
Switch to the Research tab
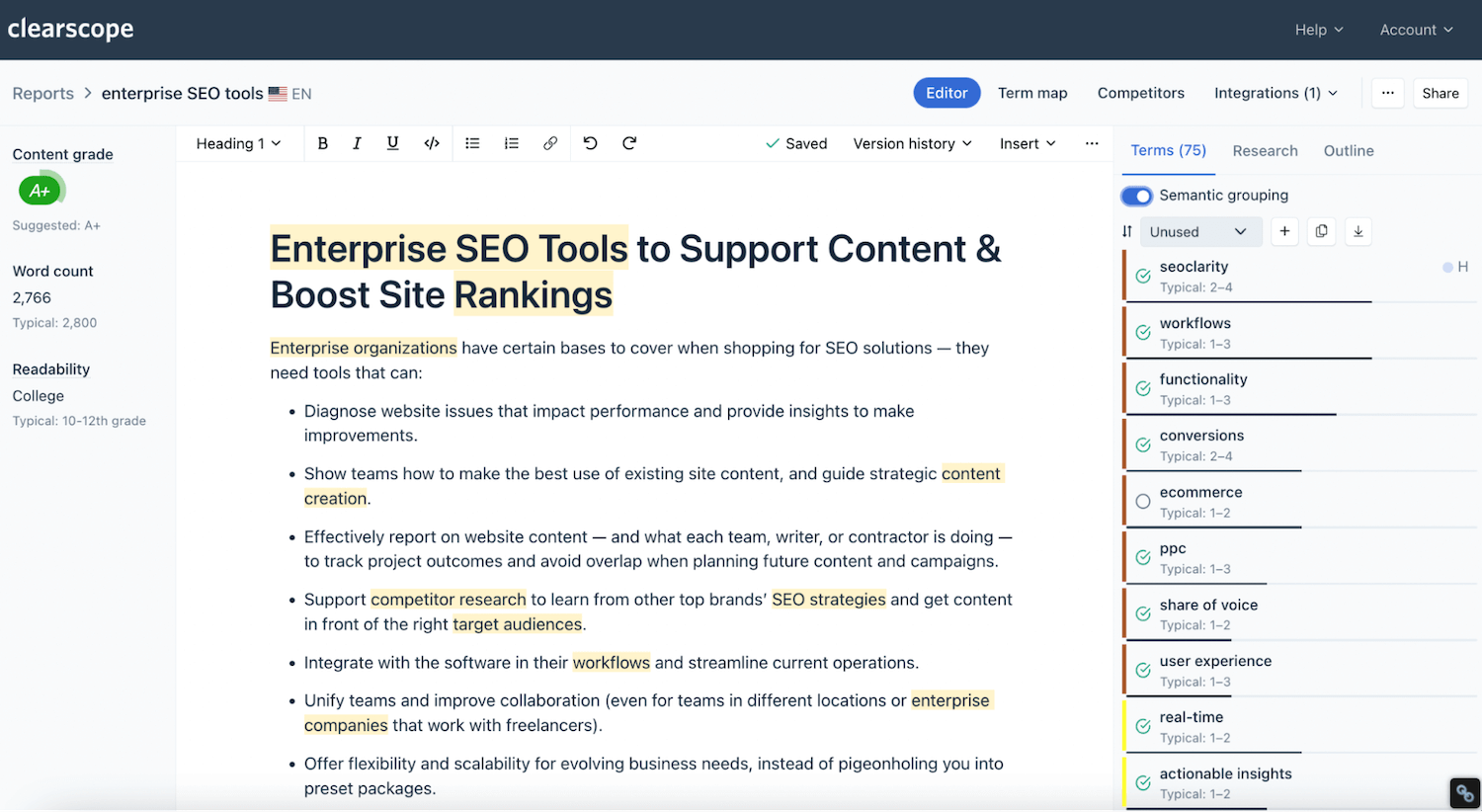[x=1265, y=150]
